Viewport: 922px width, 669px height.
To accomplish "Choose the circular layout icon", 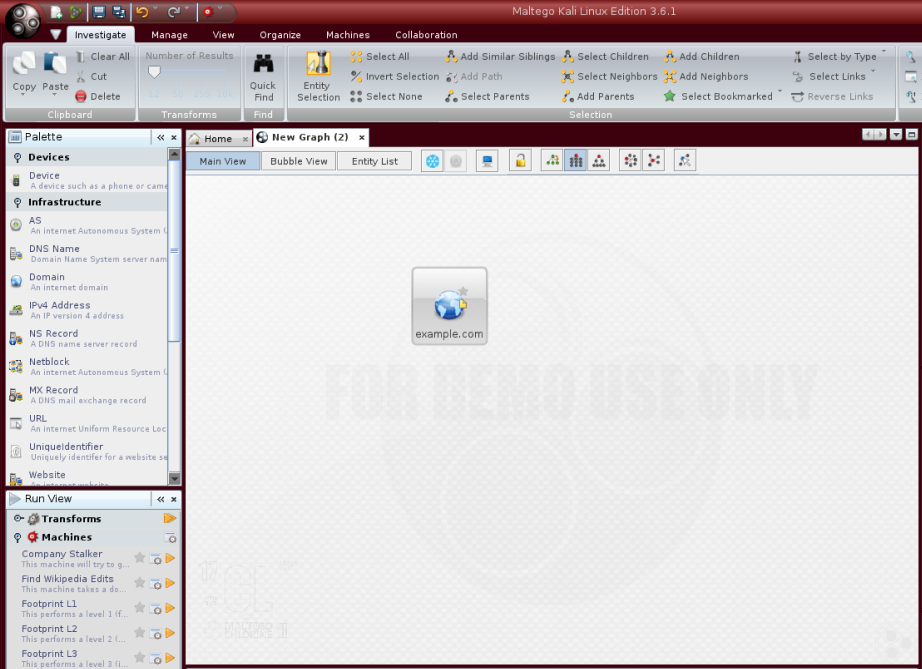I will pyautogui.click(x=630, y=160).
